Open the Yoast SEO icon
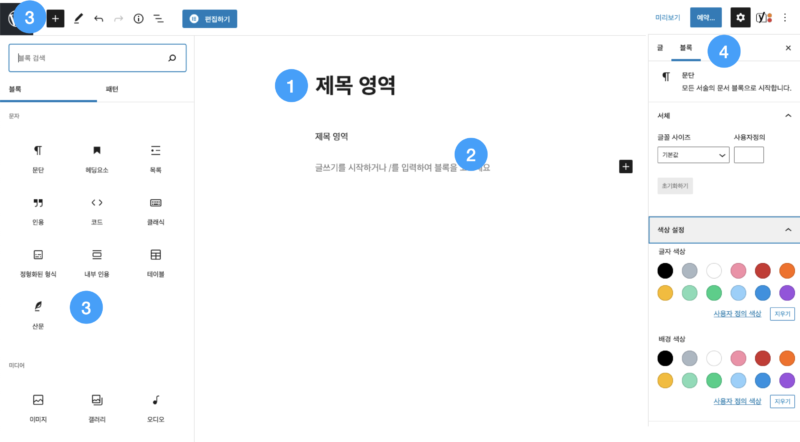This screenshot has height=442, width=800. click(763, 18)
